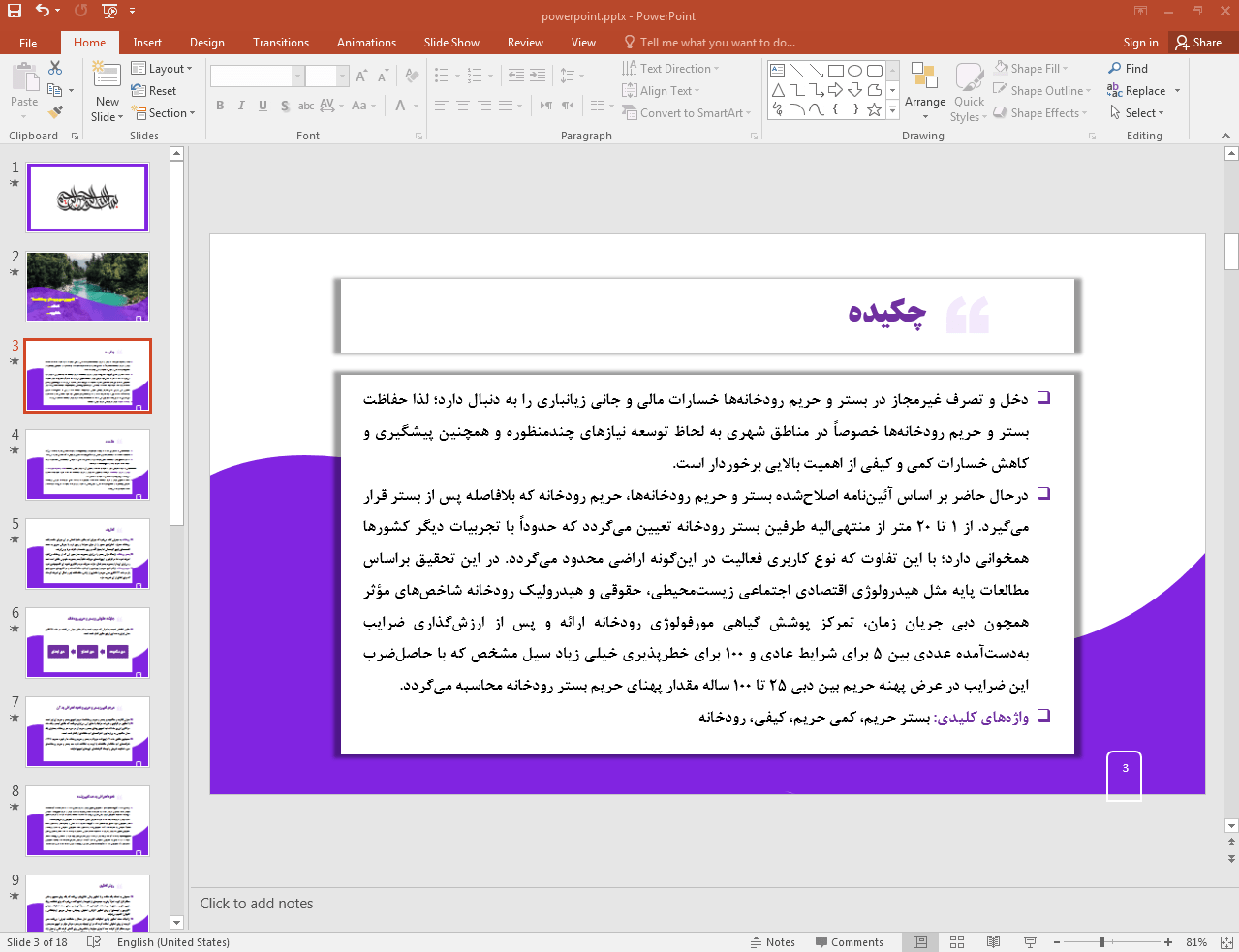The height and width of the screenshot is (952, 1239).
Task: Expand the Layout dropdown
Action: pyautogui.click(x=162, y=69)
